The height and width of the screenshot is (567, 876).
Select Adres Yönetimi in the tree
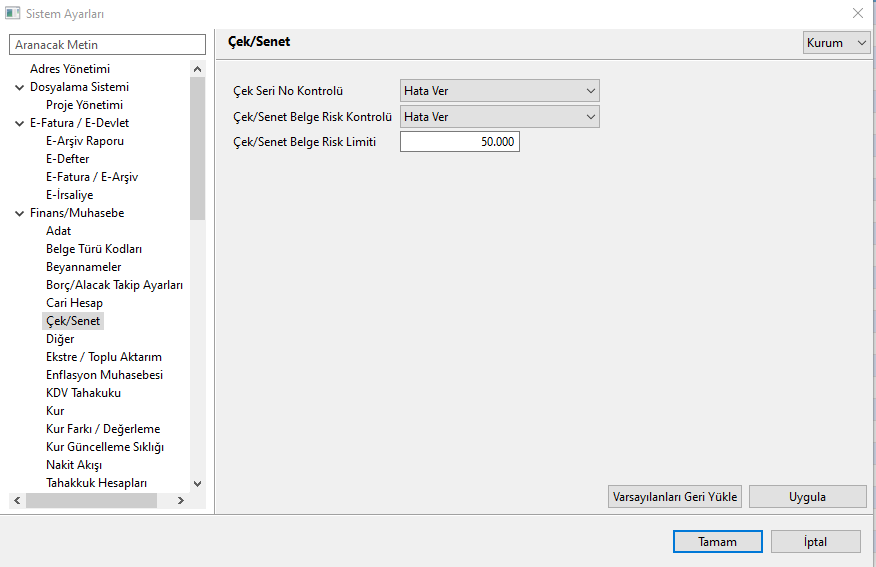[x=70, y=69]
